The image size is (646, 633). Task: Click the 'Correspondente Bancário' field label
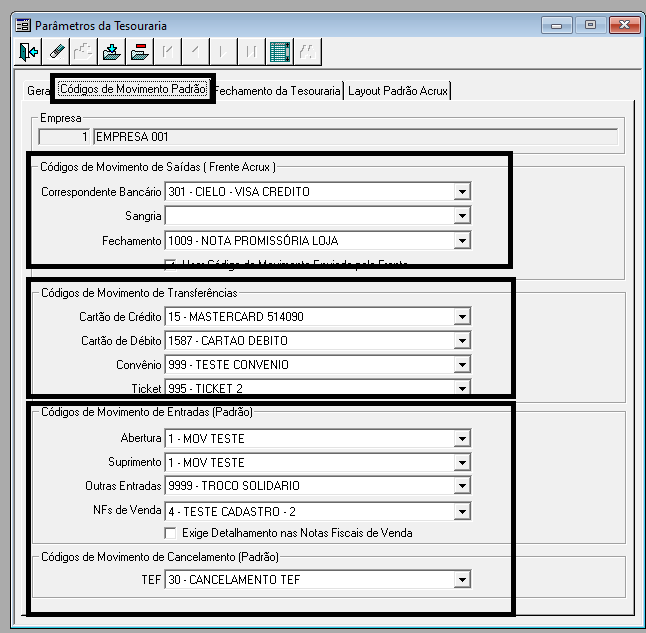tap(101, 192)
